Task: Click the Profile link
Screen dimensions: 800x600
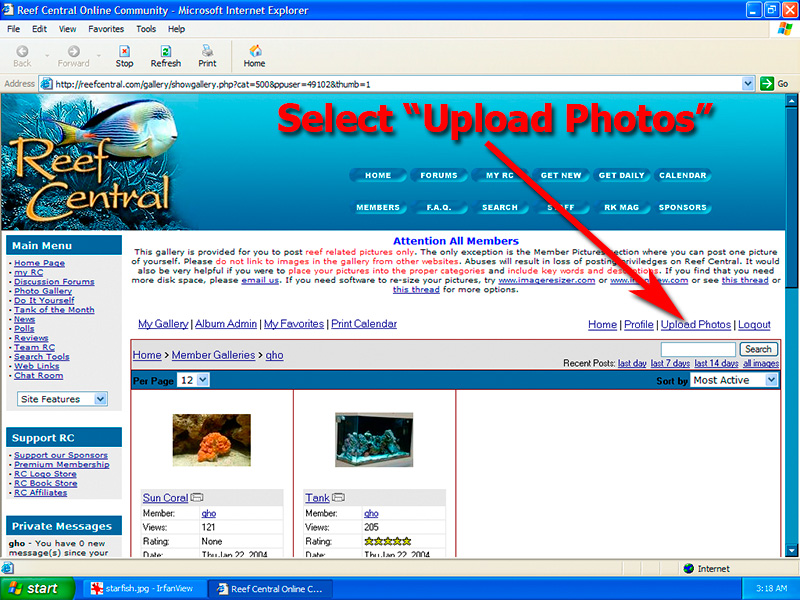Action: click(x=639, y=324)
